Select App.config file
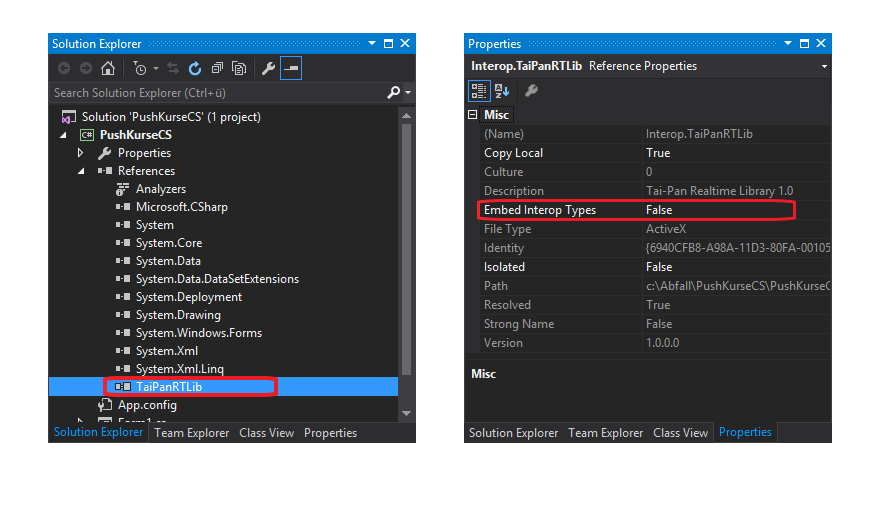Screen dimensions: 869x525 (147, 405)
